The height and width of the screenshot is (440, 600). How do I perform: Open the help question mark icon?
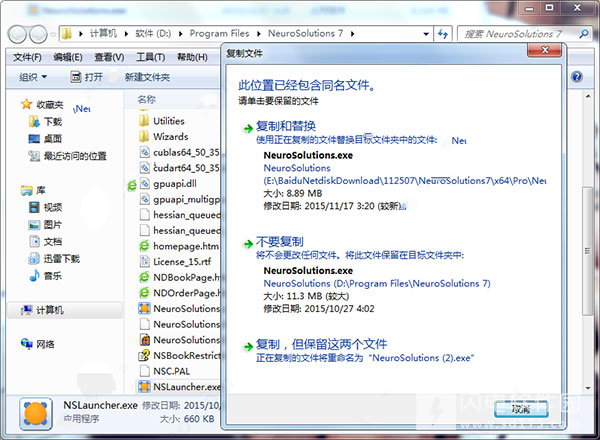click(x=577, y=77)
